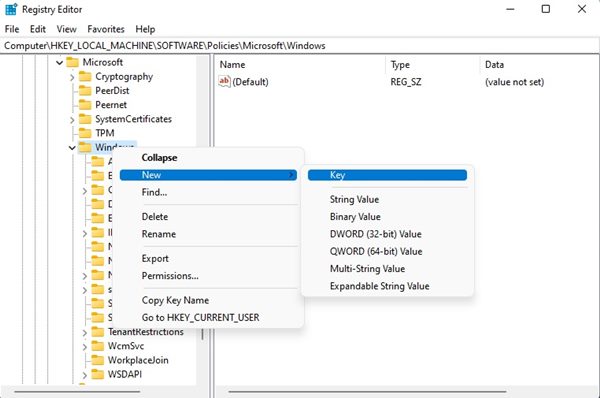
Task: Choose Find... in the context menu
Action: [208, 192]
